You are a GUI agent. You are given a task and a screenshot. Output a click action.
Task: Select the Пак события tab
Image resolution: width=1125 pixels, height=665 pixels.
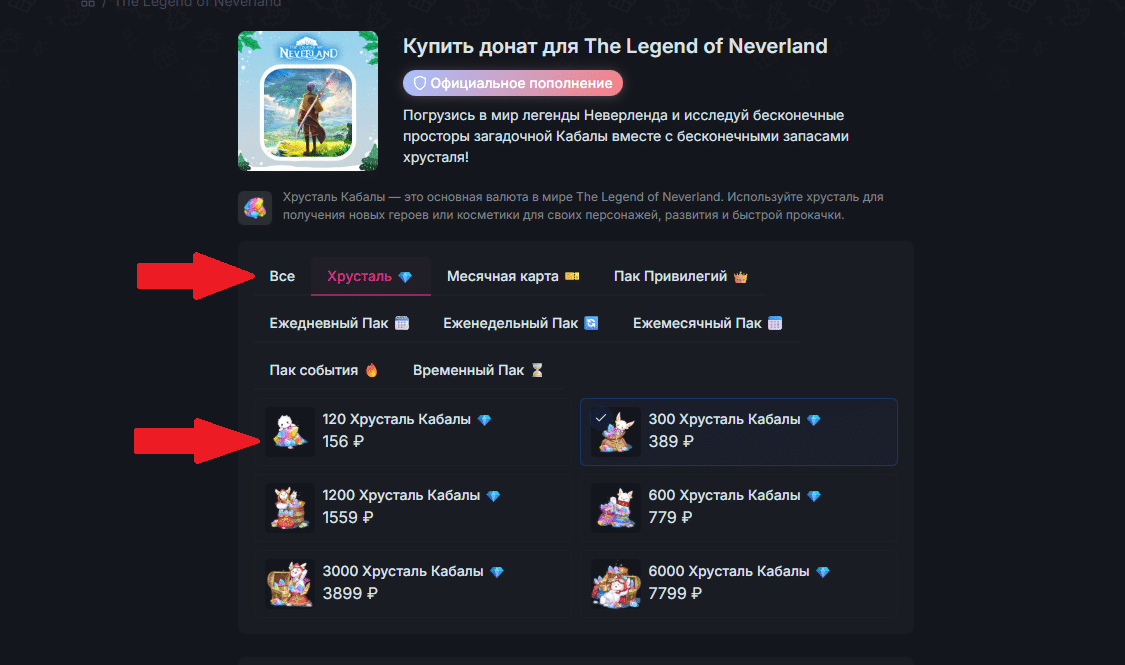click(323, 370)
